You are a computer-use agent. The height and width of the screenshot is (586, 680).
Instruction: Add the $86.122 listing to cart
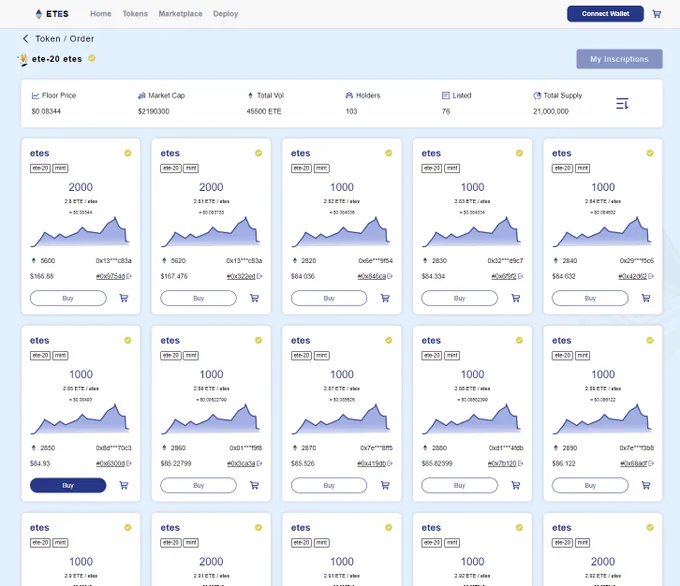click(646, 485)
